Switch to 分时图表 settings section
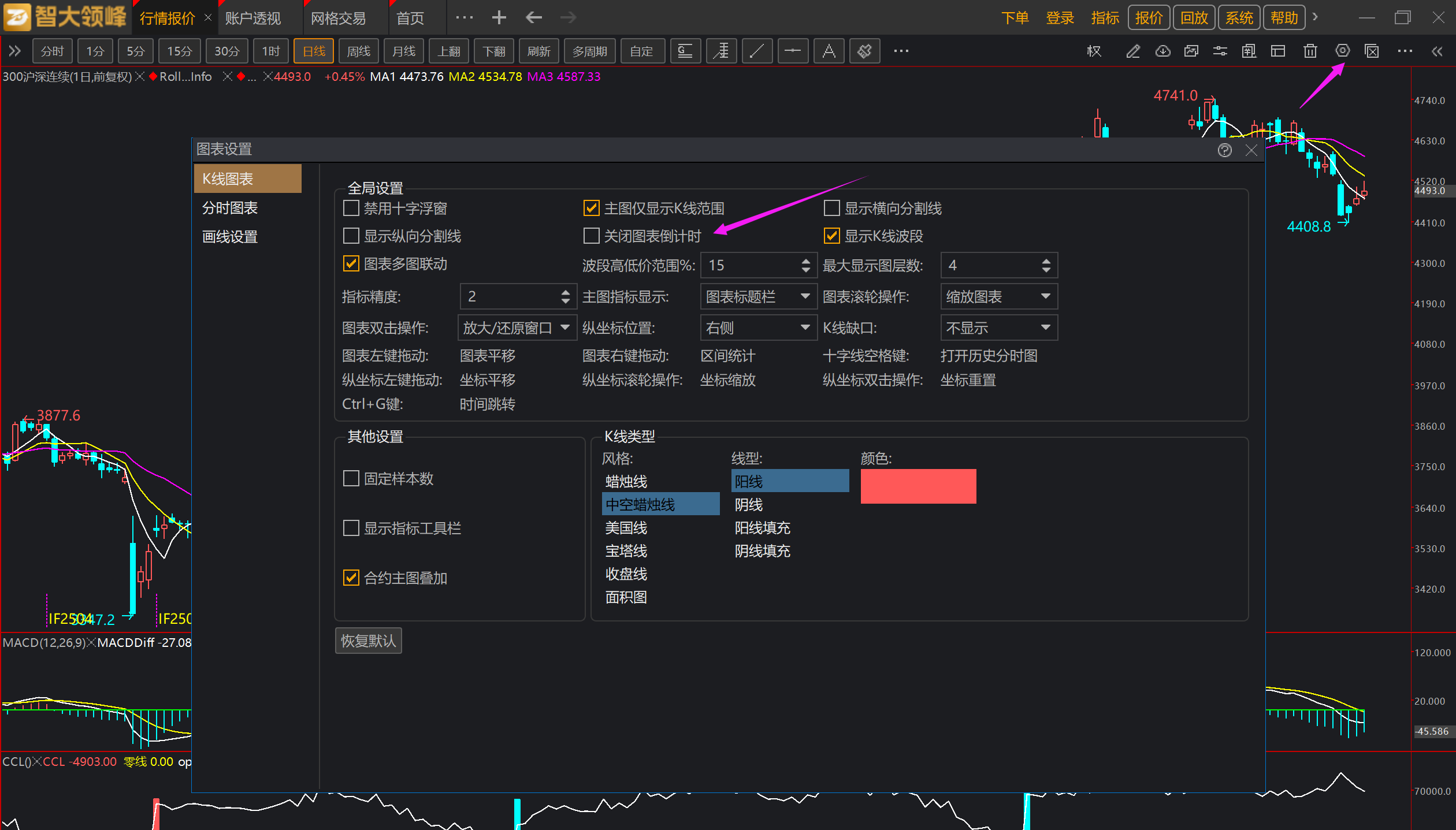 (x=230, y=208)
